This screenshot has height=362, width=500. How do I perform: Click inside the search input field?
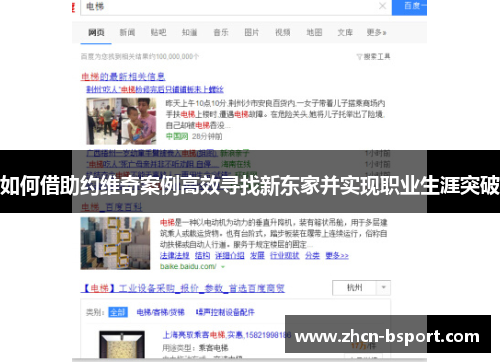[x=230, y=7]
